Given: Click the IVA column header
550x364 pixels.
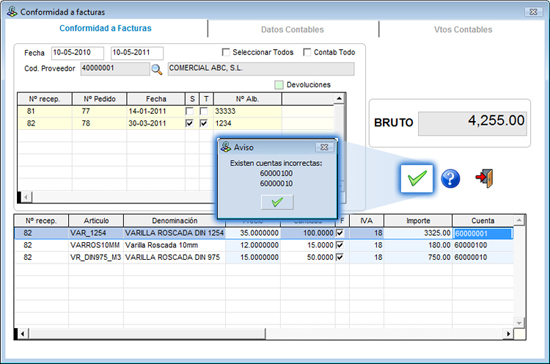Looking at the screenshot, I should point(366,221).
